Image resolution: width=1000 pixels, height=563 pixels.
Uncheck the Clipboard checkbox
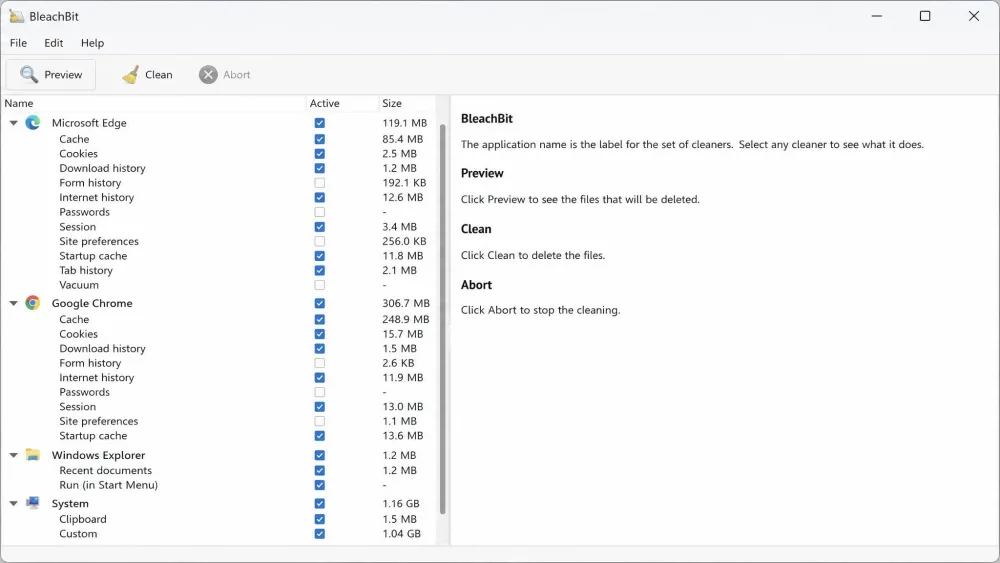[320, 519]
